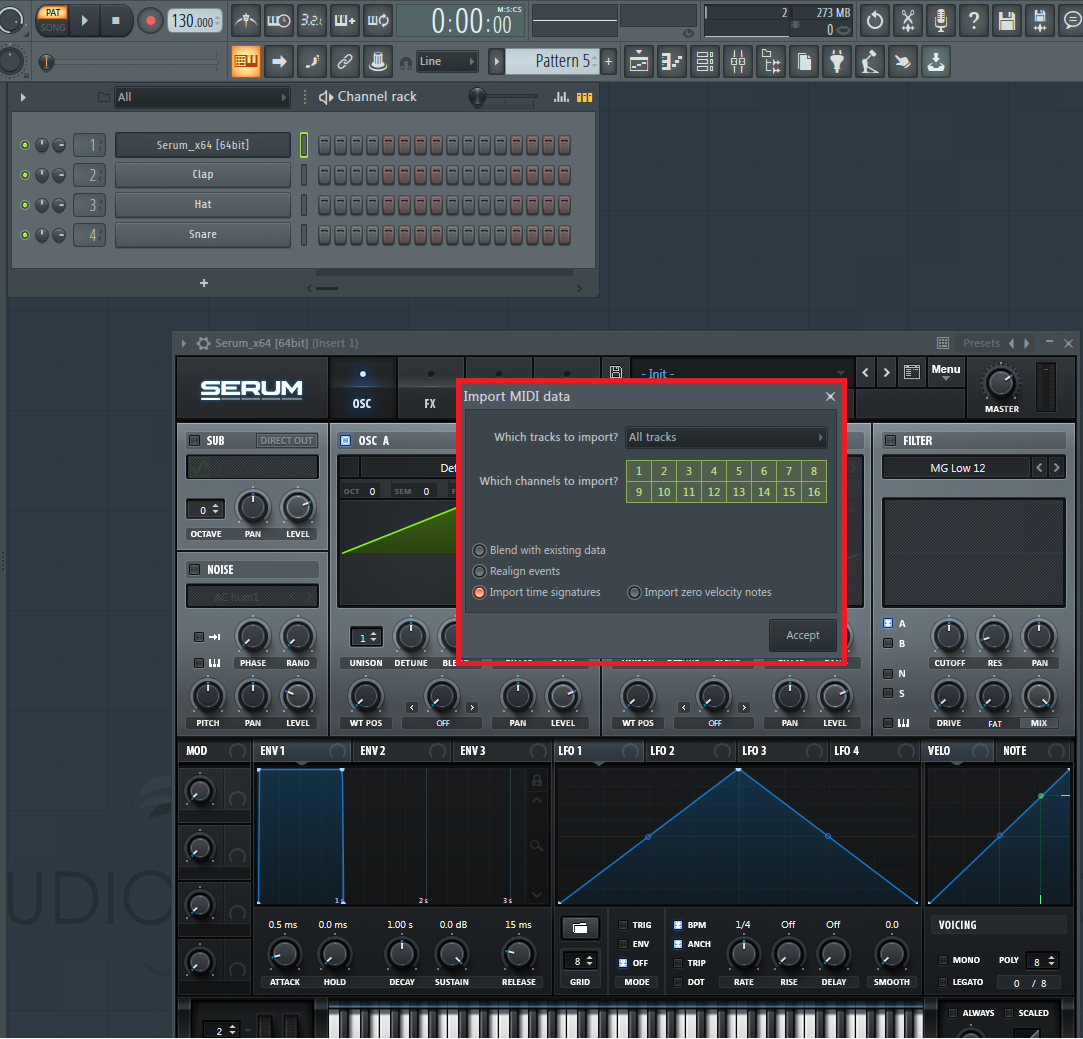
Task: Select the Snare channel button
Action: 202,234
